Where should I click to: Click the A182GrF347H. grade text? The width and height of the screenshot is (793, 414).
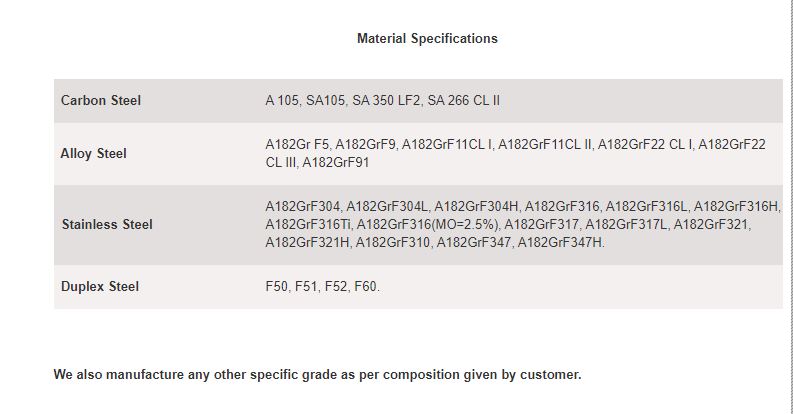562,242
